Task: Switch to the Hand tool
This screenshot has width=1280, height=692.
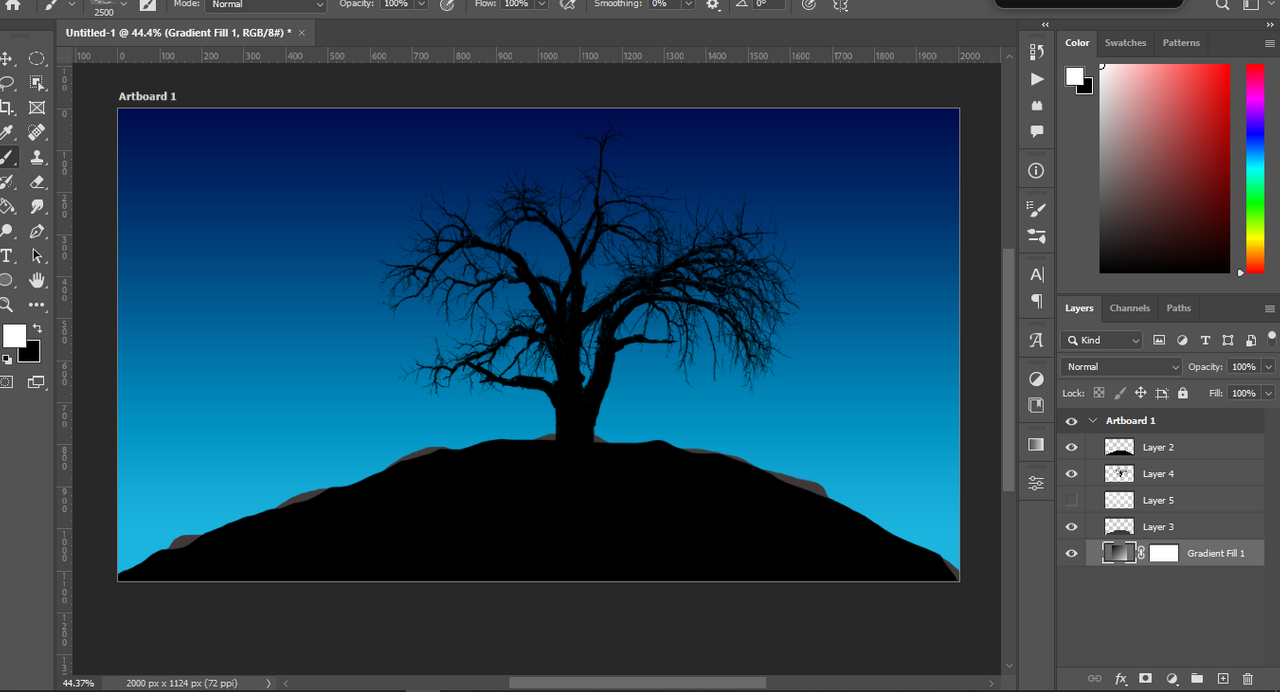Action: [37, 280]
